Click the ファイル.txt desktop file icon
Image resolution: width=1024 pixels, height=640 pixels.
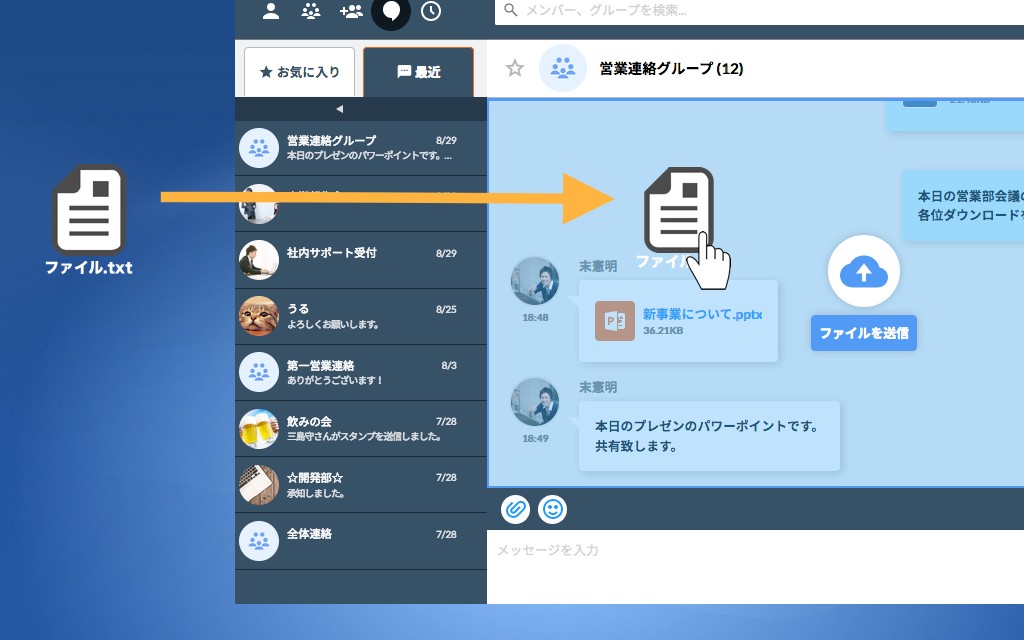89,212
